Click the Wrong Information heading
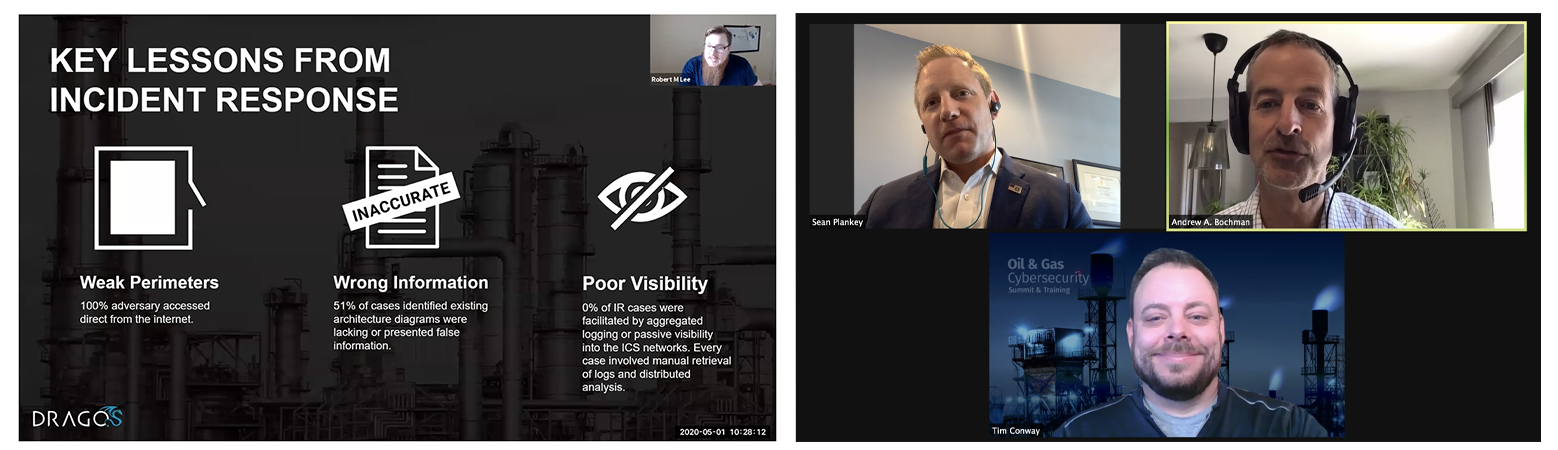Viewport: 1558px width, 450px height. pos(411,283)
